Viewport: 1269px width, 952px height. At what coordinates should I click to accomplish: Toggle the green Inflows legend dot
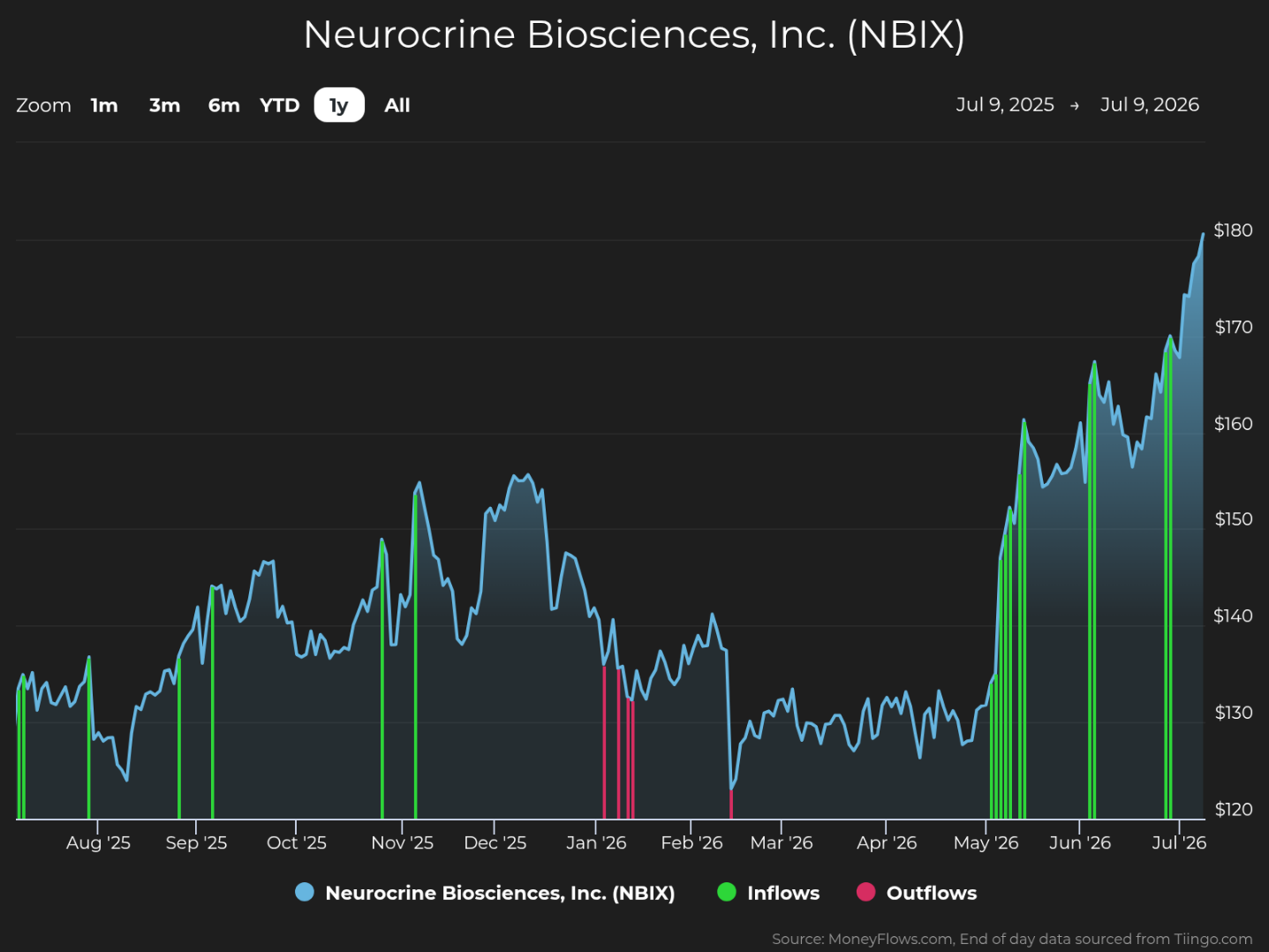(727, 892)
